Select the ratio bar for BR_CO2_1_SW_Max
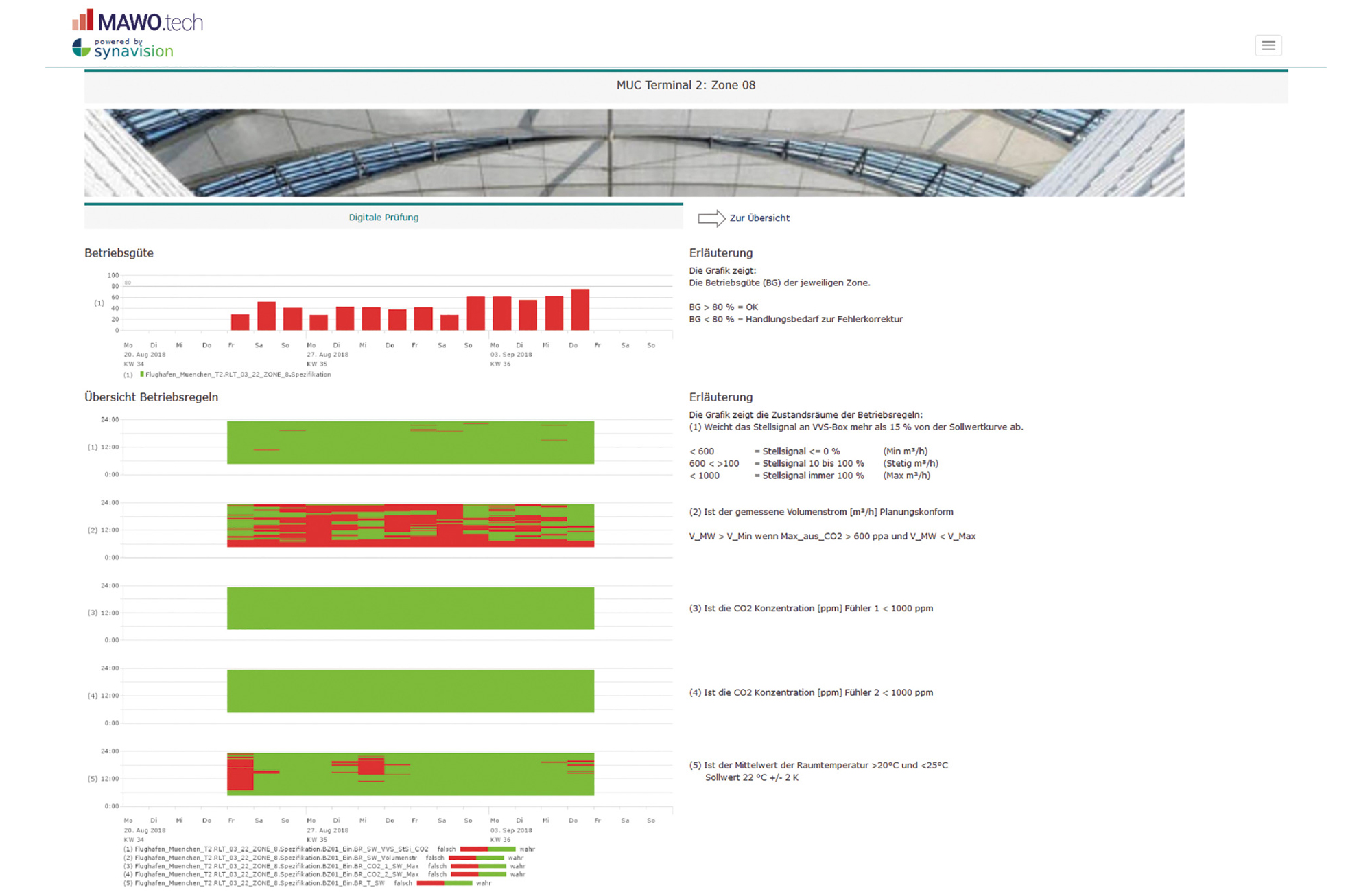This screenshot has width=1372, height=892. 479,866
